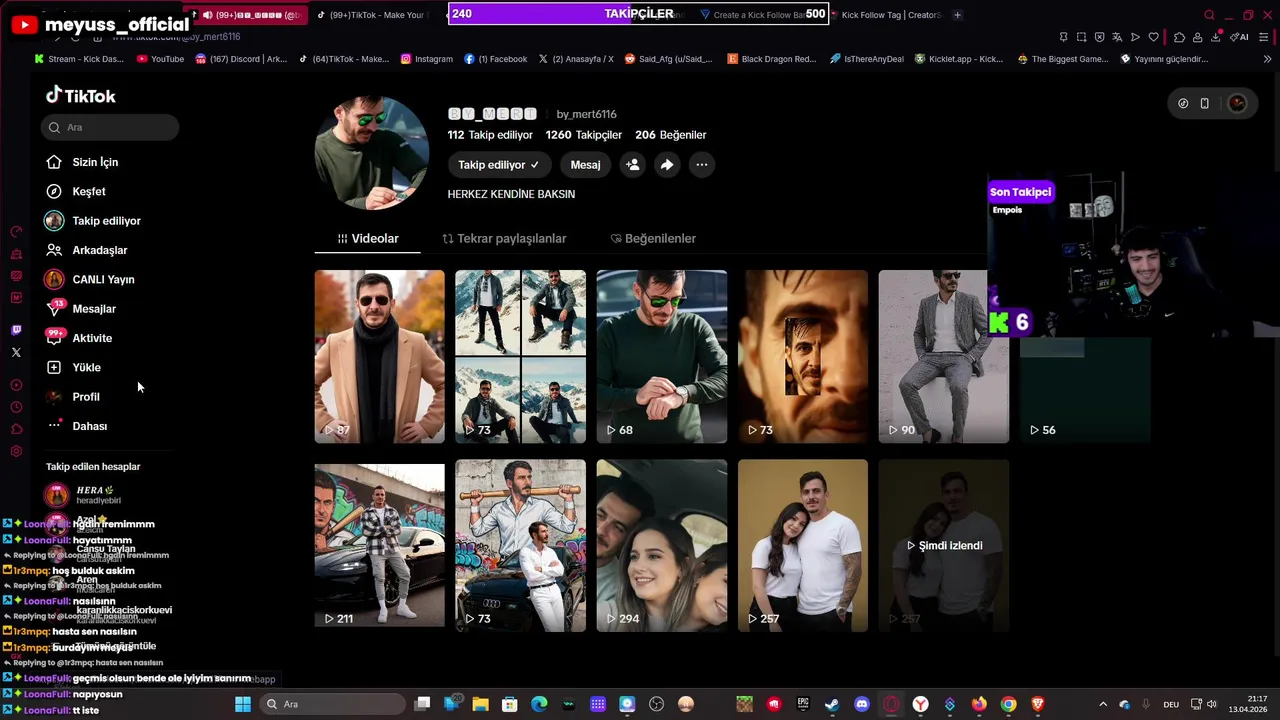Open Steam from the taskbar
1280x720 pixels.
click(x=832, y=704)
